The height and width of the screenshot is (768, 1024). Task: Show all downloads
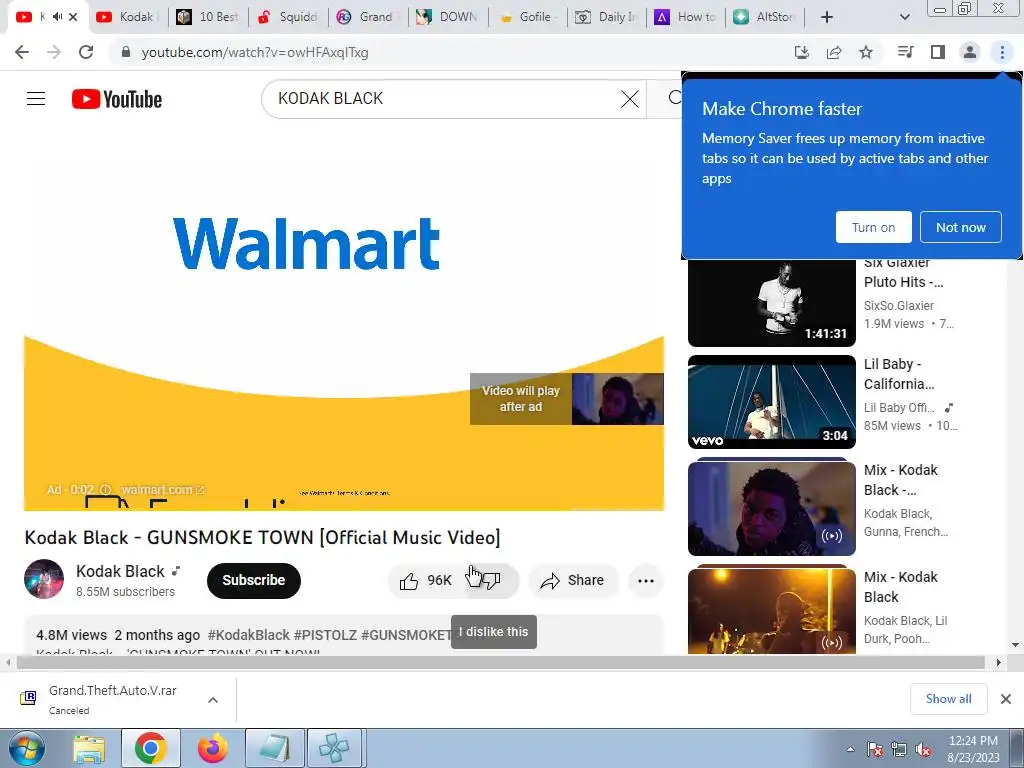pyautogui.click(x=948, y=699)
